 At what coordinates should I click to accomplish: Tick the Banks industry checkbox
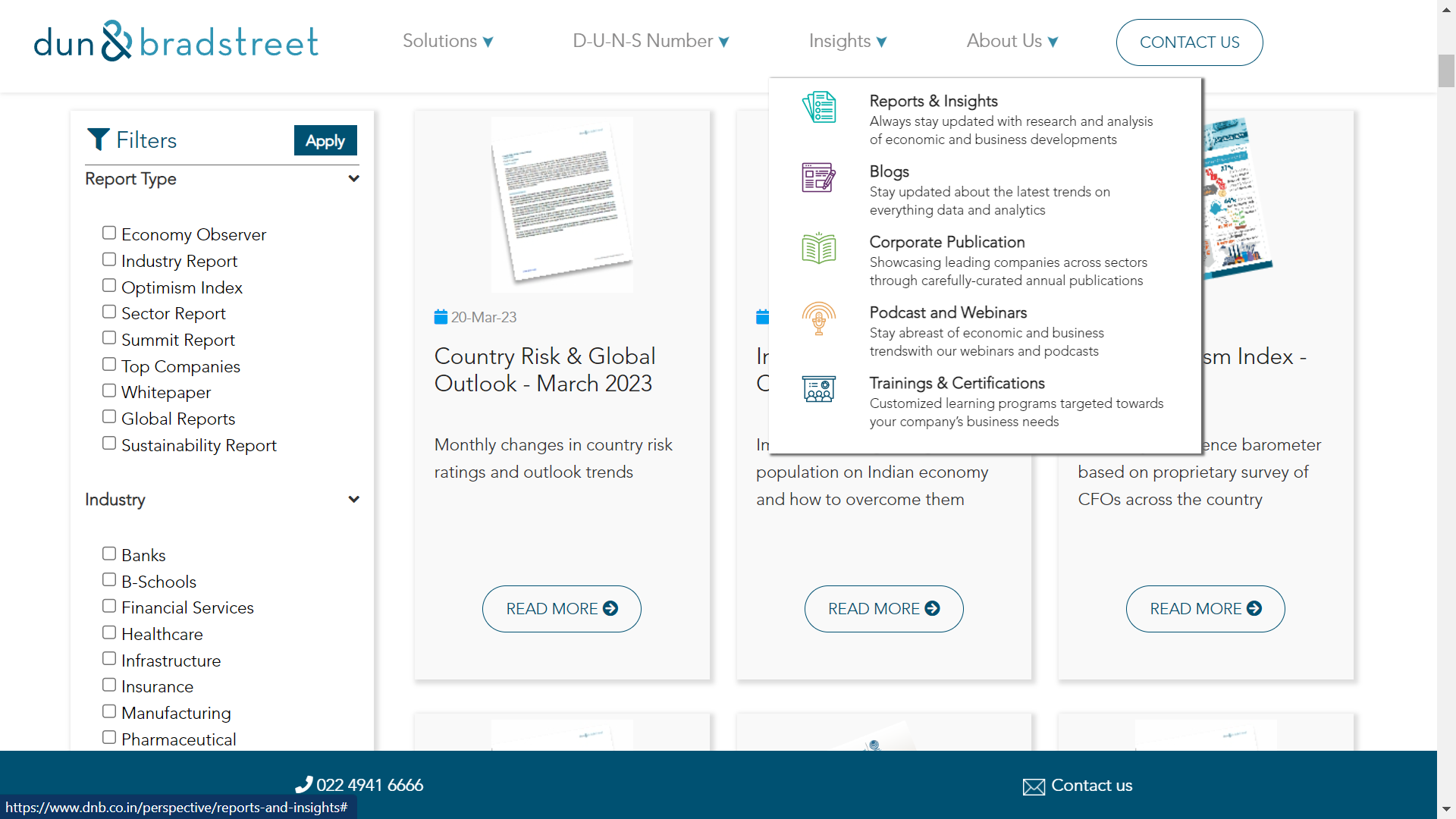tap(109, 554)
